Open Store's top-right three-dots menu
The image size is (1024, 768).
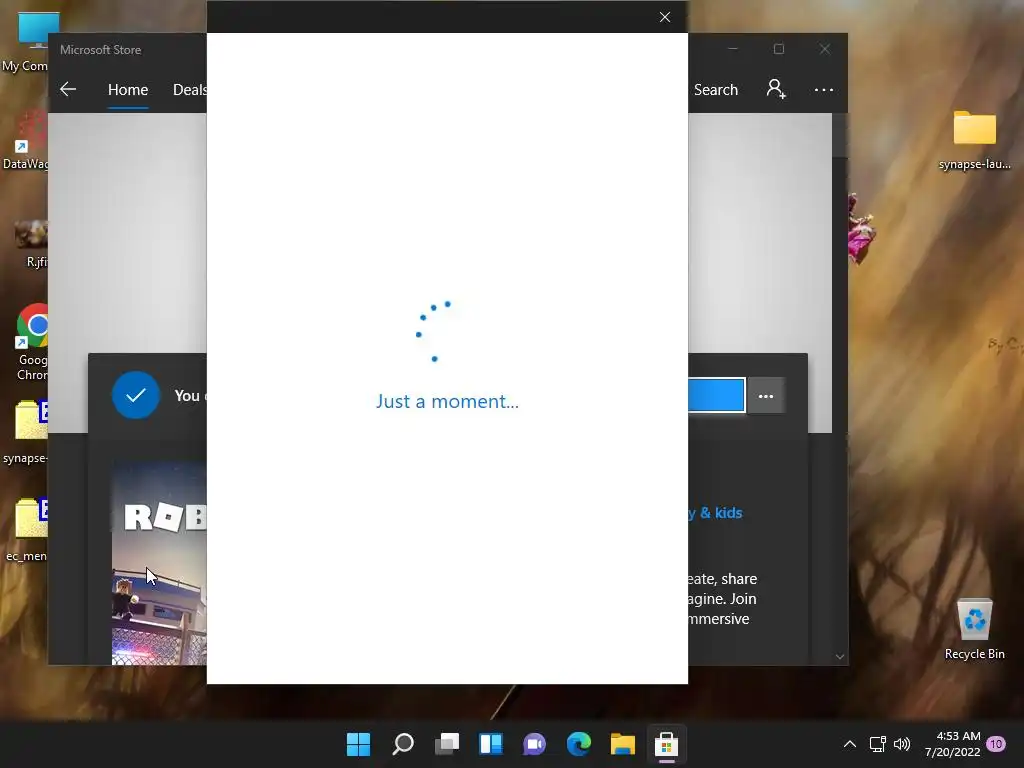(824, 89)
